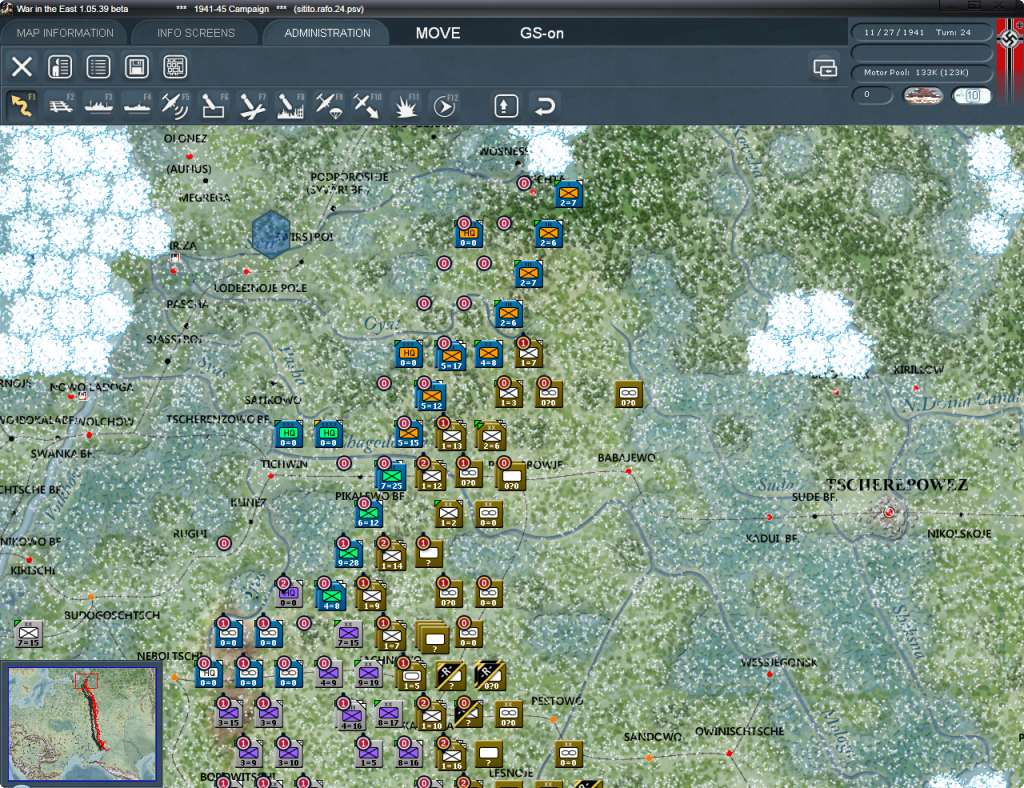Activate F5 Air Recon mode
This screenshot has height=788, width=1024.
[x=175, y=106]
